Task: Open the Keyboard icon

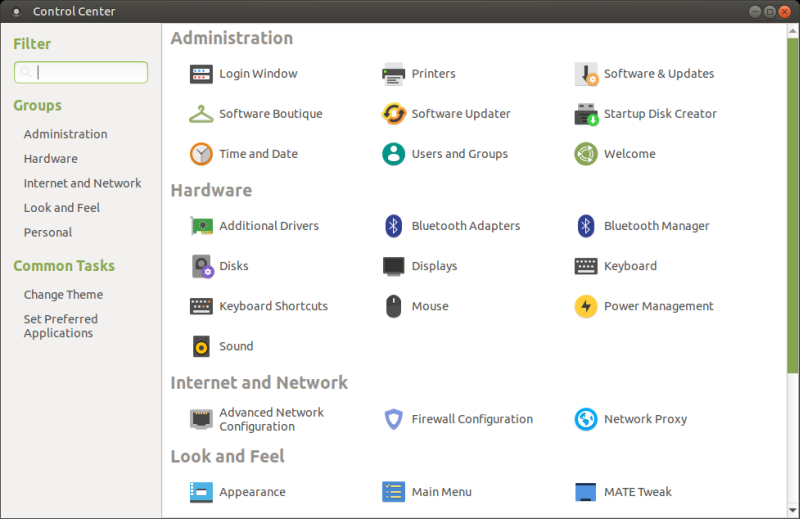Action: 586,266
